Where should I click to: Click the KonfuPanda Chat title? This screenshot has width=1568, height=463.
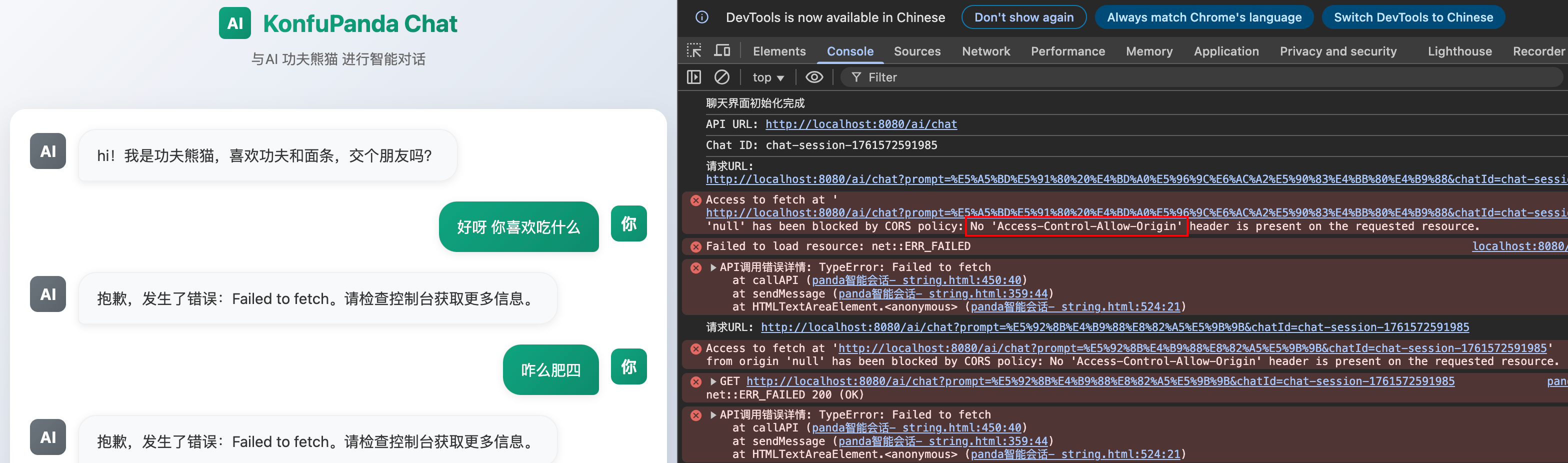click(359, 23)
